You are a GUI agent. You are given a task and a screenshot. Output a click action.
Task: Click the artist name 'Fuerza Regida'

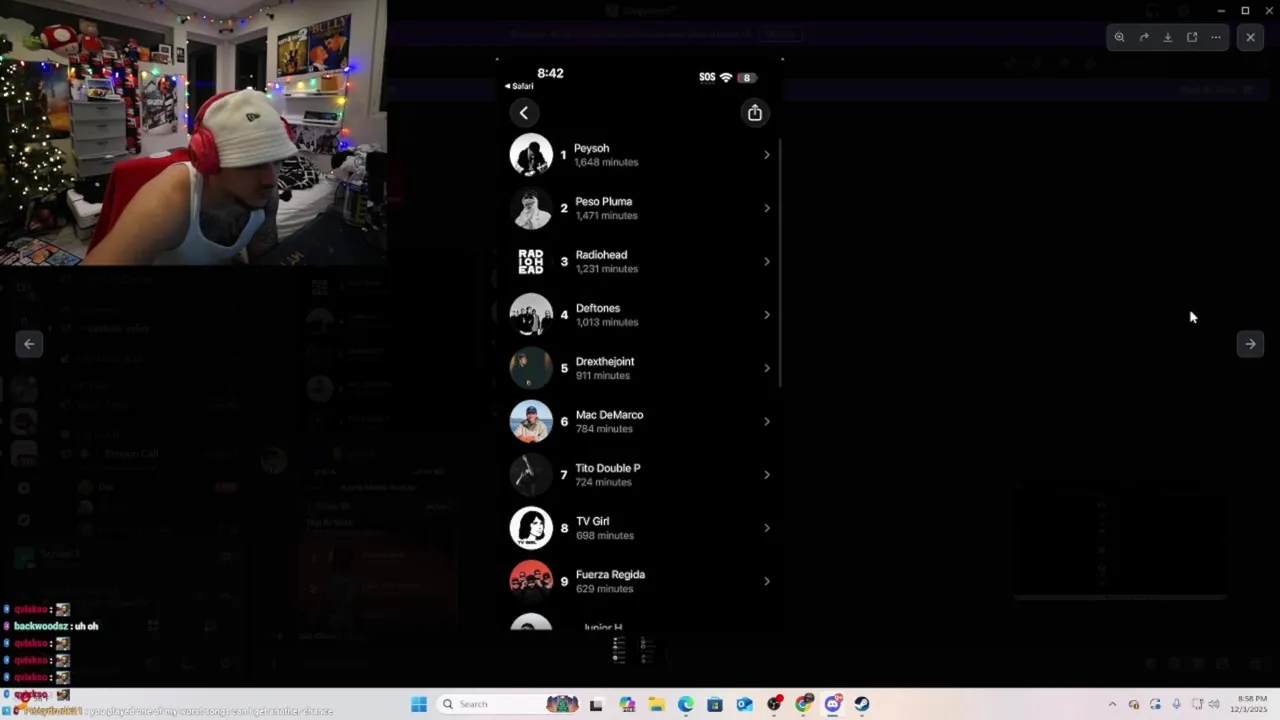tap(610, 575)
